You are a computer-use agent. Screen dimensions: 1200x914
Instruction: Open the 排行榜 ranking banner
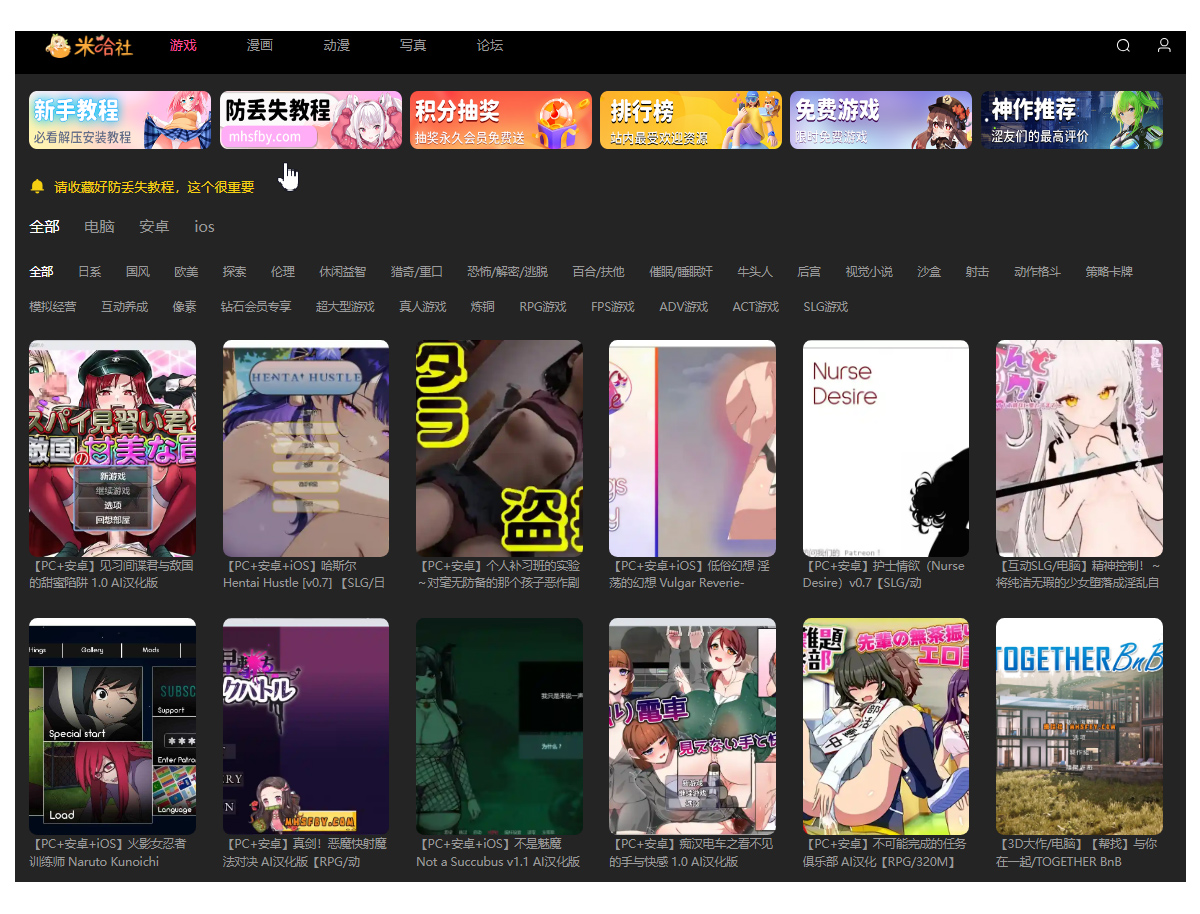(690, 118)
